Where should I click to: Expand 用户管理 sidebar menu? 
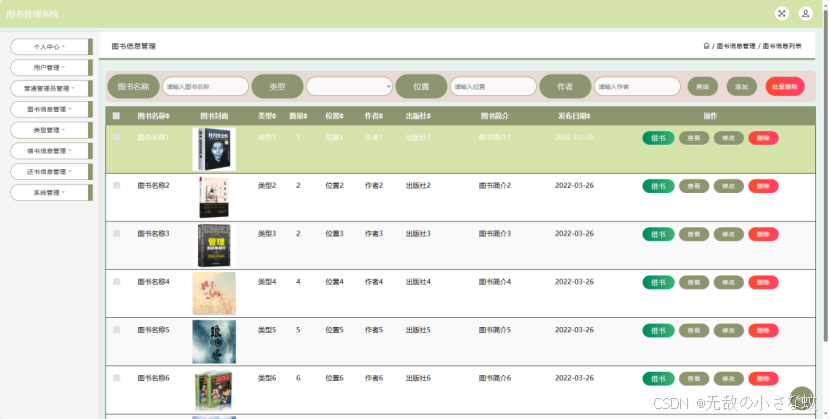click(51, 68)
